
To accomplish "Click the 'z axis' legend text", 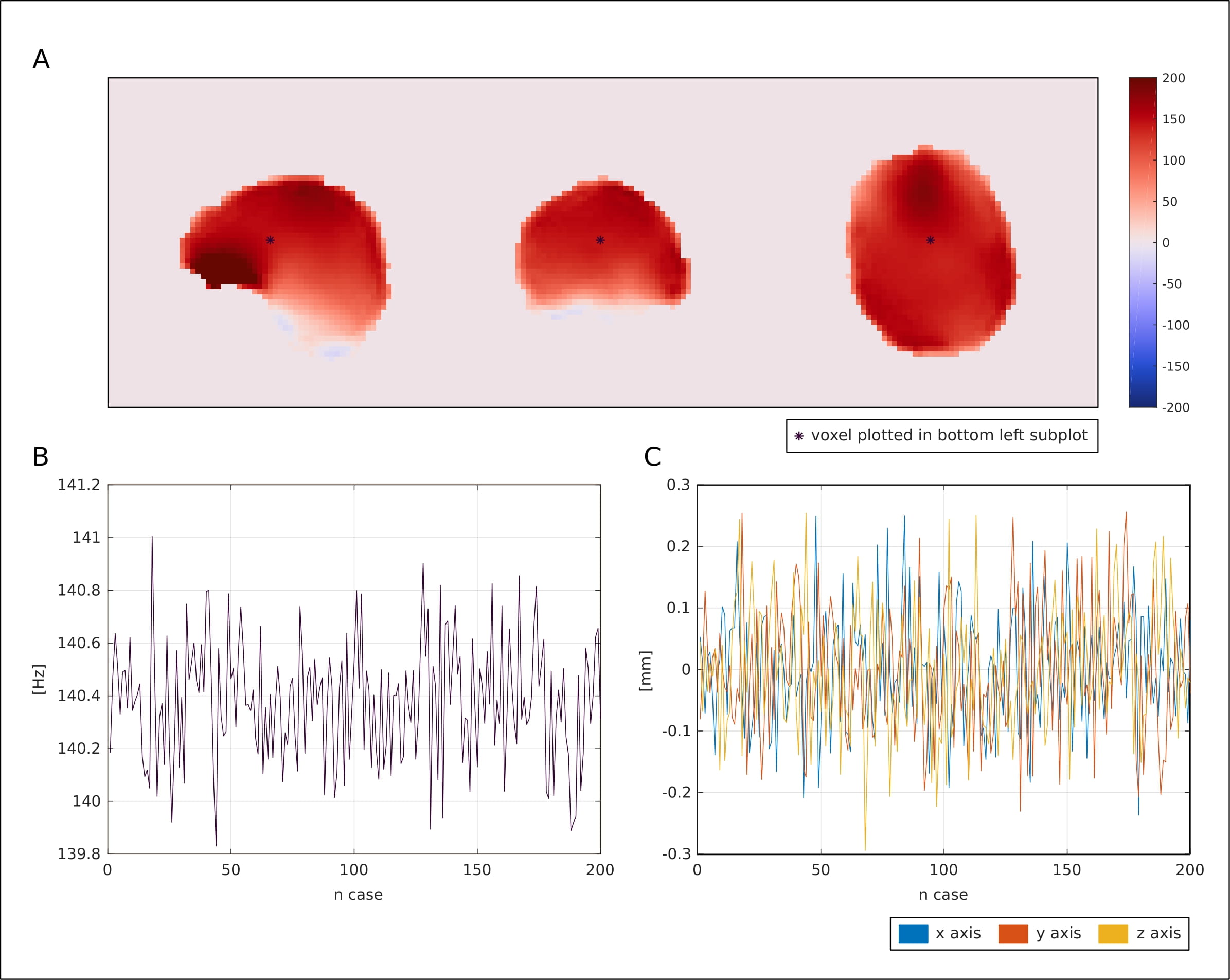I will [1158, 933].
